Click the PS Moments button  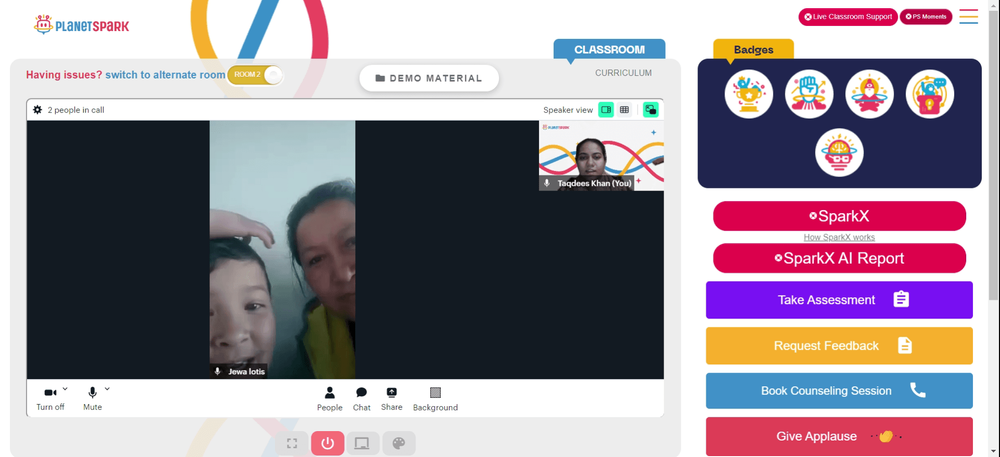tap(925, 17)
